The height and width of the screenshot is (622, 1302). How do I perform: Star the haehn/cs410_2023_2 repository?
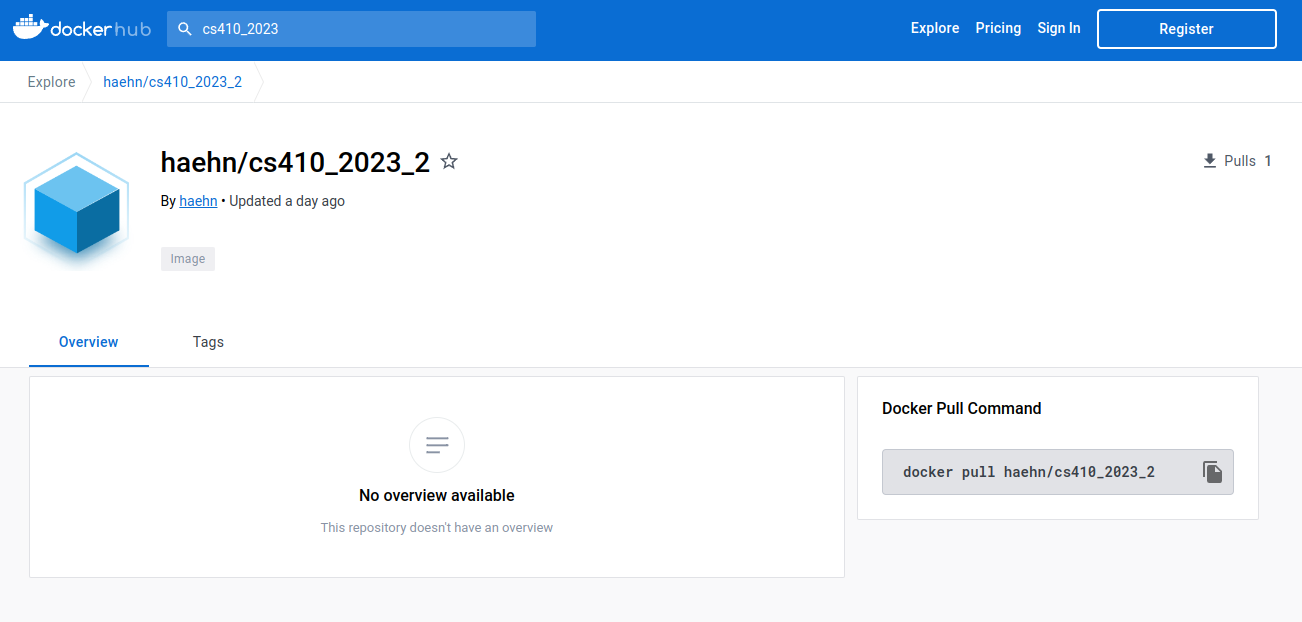click(x=449, y=162)
